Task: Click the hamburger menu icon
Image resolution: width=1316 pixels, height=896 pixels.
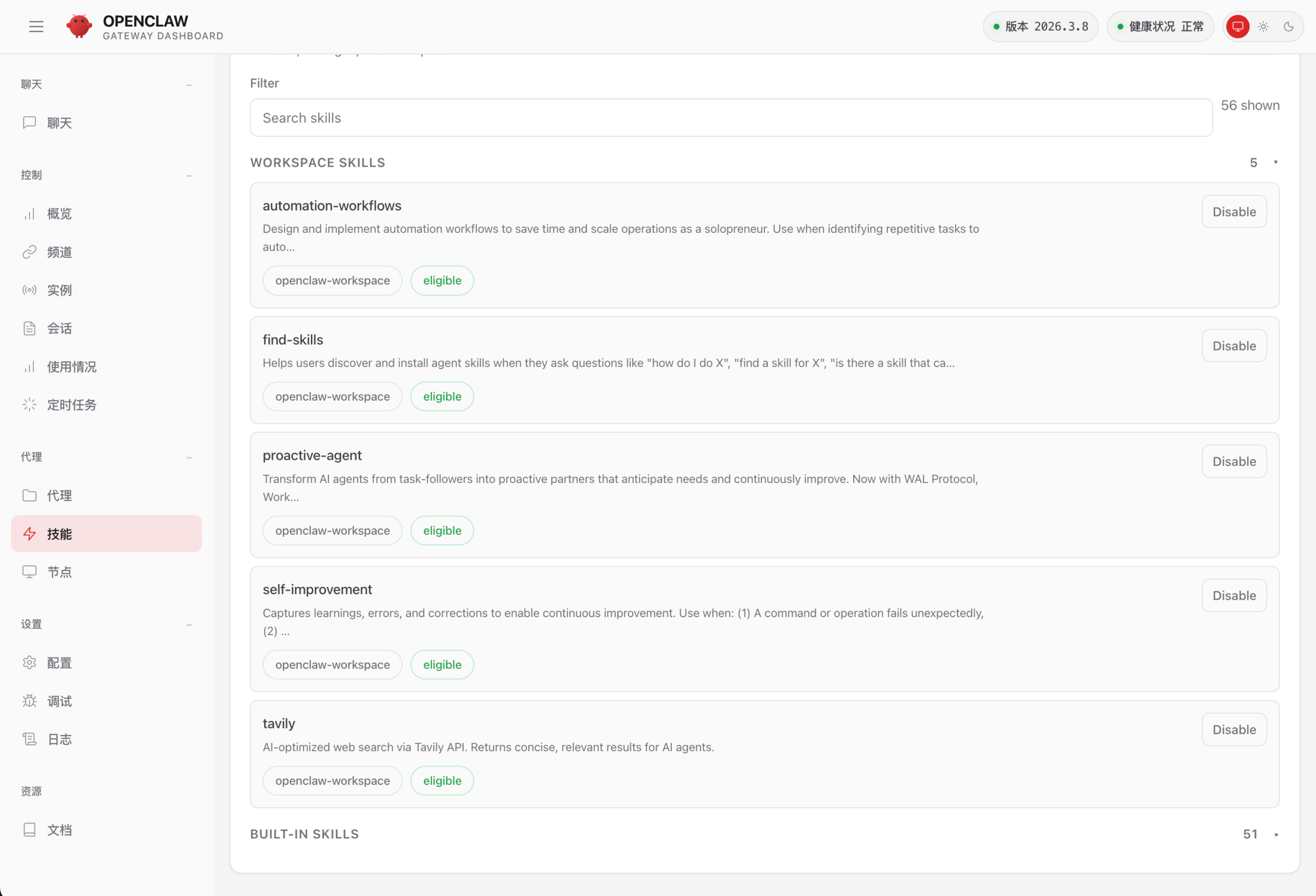Action: tap(36, 27)
